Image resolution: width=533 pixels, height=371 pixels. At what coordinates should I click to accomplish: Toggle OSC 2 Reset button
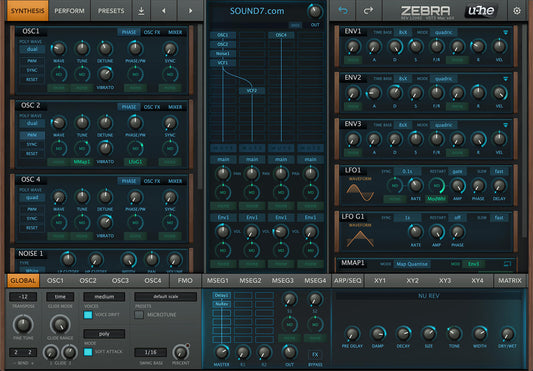[32, 153]
